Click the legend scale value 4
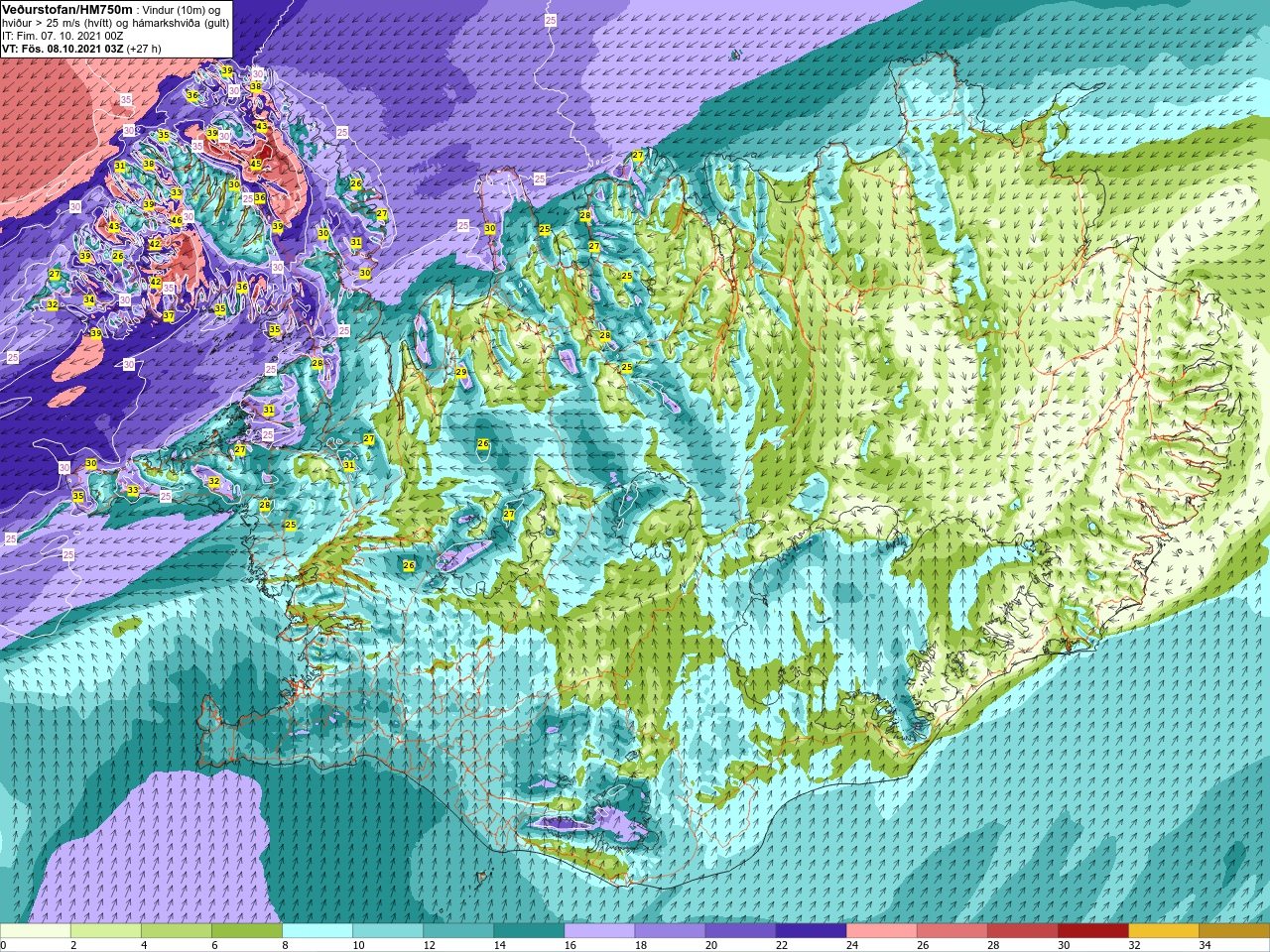1270x952 pixels. pos(144,945)
